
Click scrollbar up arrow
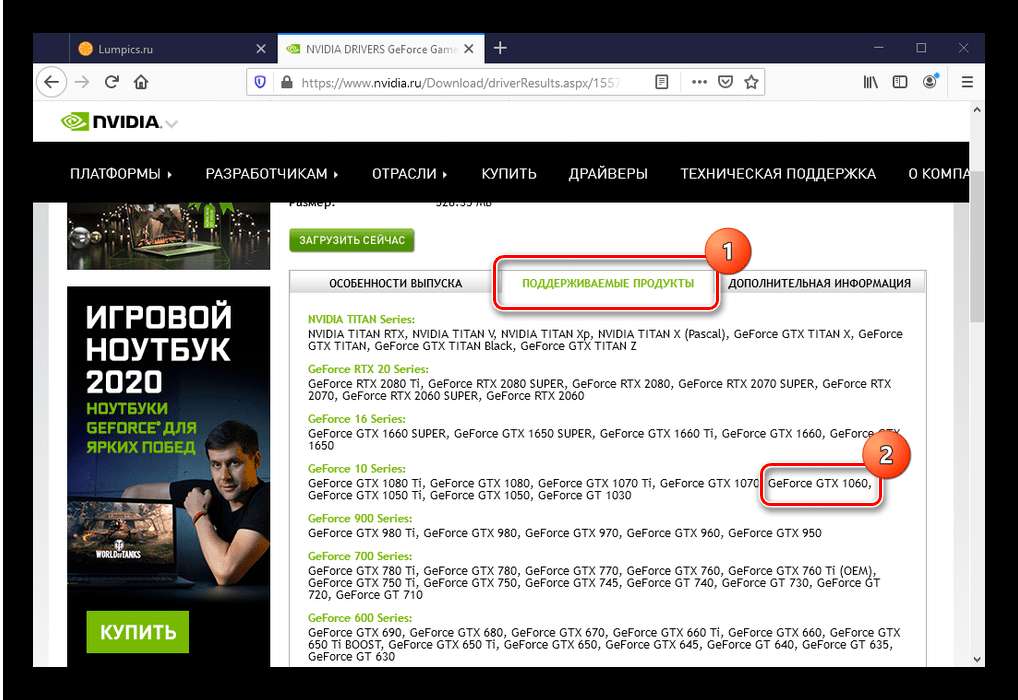(976, 110)
